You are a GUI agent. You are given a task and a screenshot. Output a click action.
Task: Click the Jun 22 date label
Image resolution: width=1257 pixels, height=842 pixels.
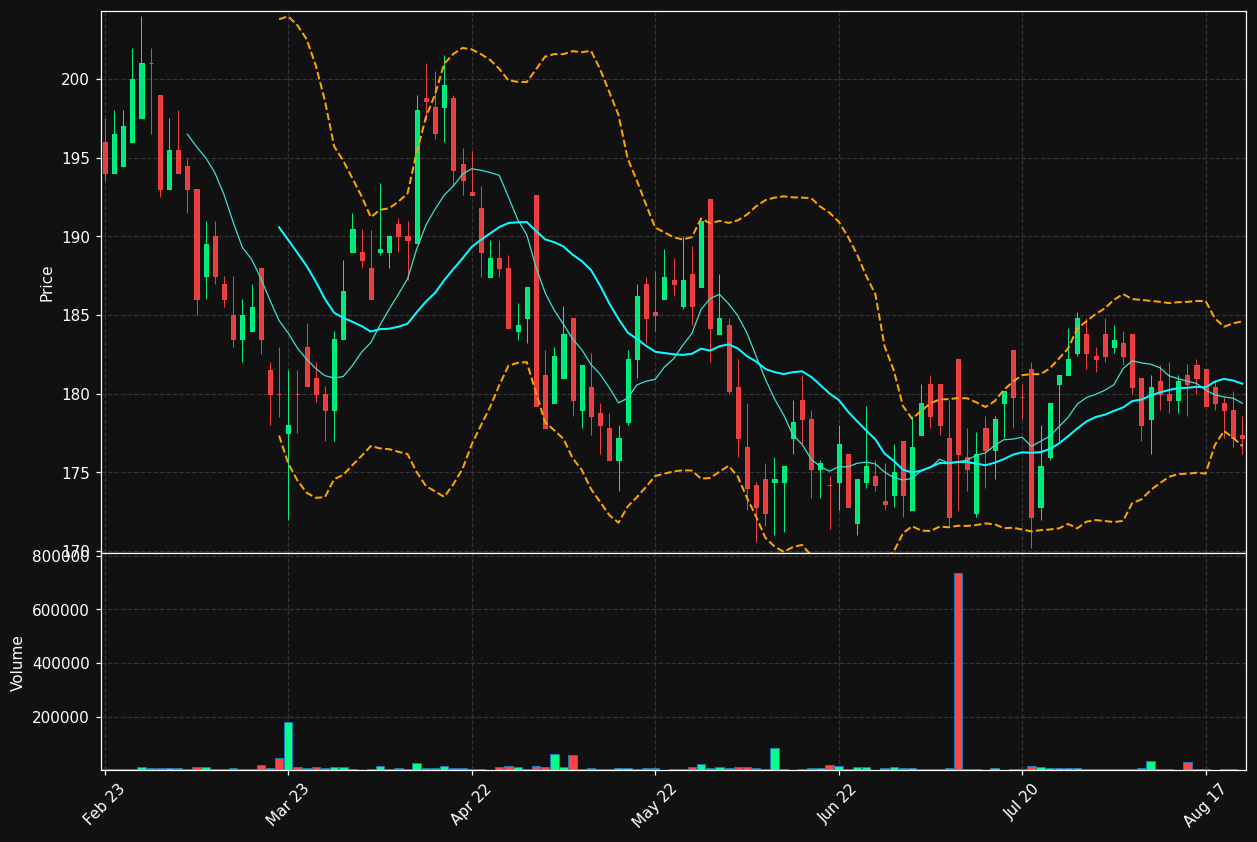click(x=838, y=804)
